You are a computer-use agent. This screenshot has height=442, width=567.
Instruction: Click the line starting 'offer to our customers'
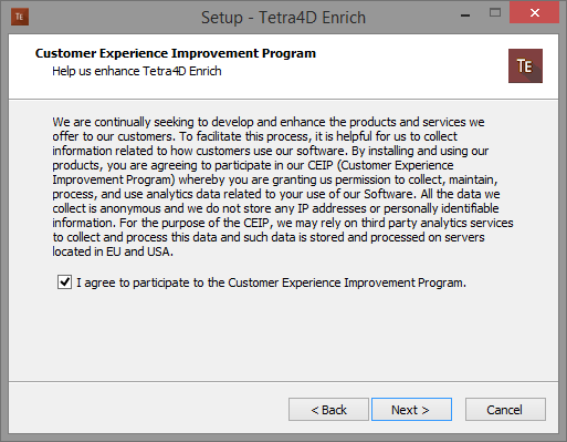coord(255,136)
